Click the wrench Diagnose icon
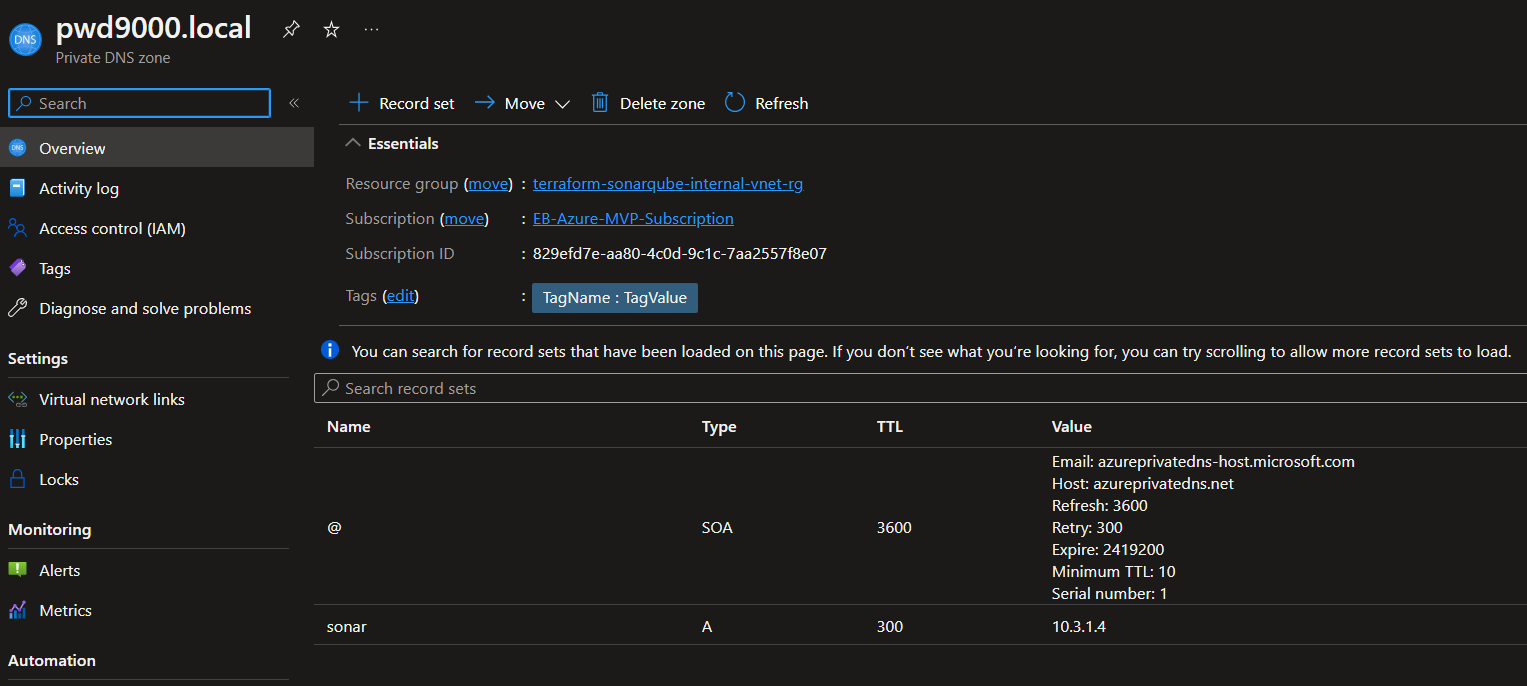The height and width of the screenshot is (686, 1527). pyautogui.click(x=17, y=308)
